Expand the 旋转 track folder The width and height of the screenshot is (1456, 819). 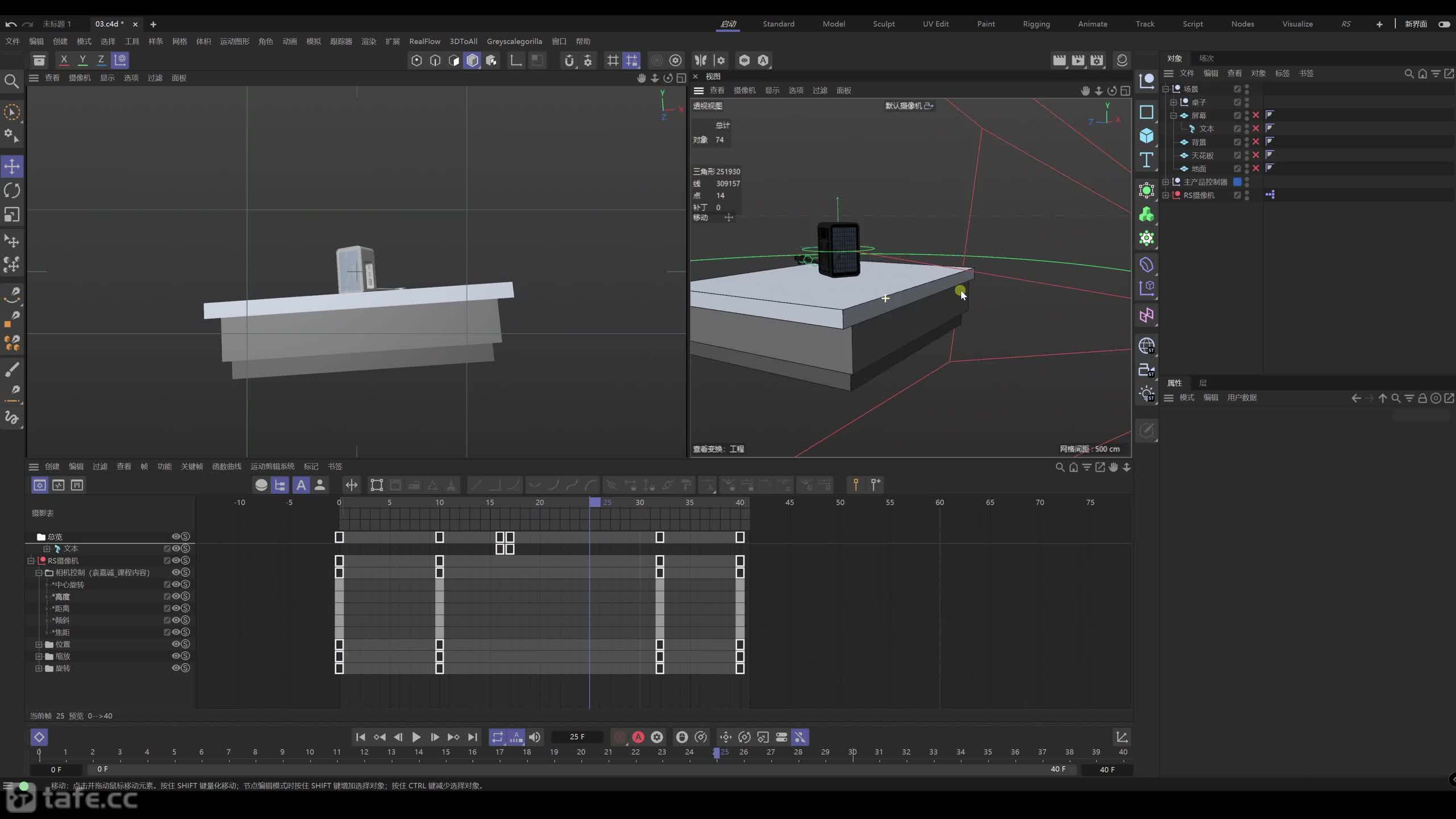pyautogui.click(x=39, y=668)
